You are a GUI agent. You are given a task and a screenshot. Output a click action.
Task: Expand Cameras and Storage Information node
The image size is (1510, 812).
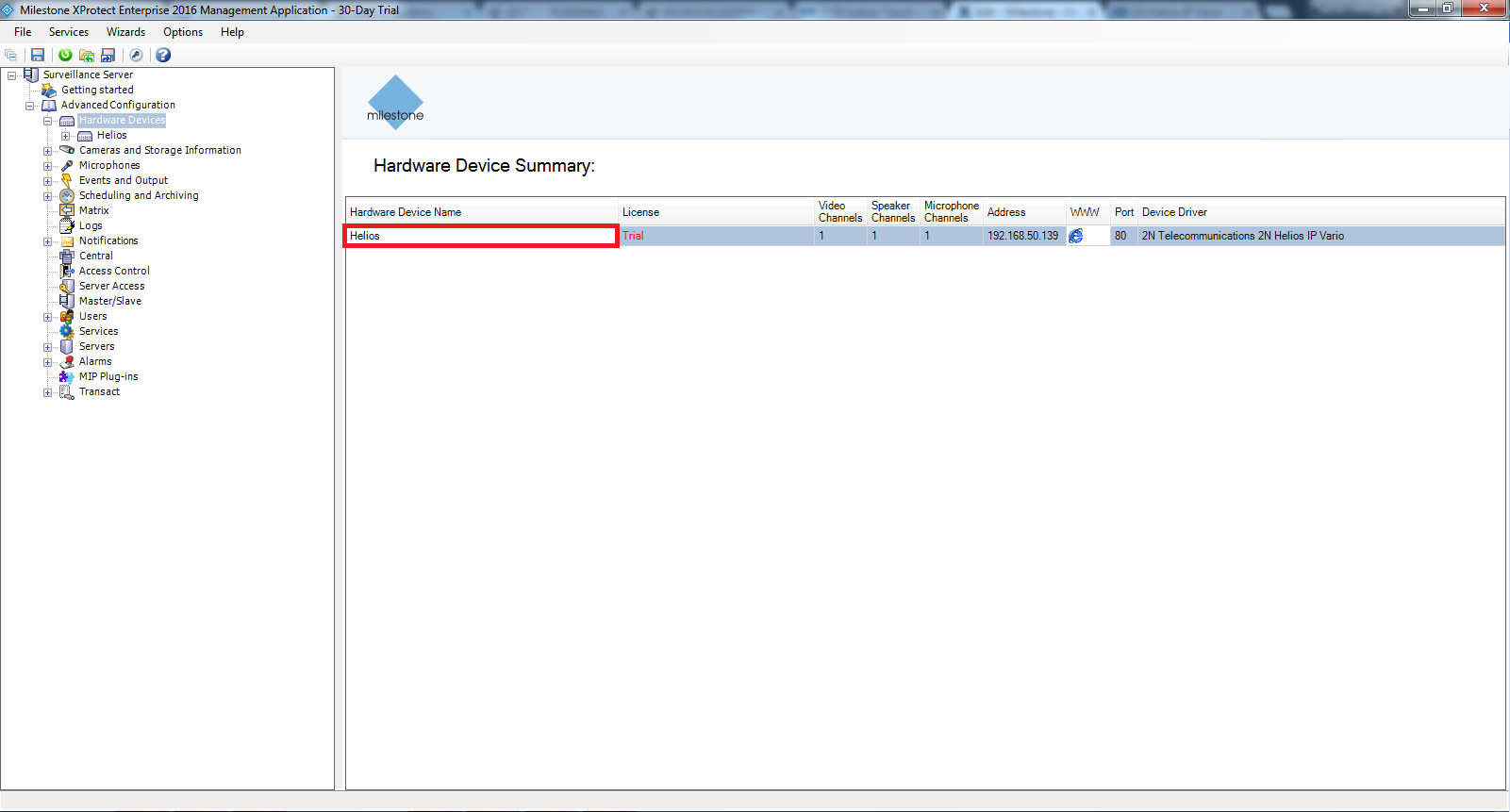[48, 151]
